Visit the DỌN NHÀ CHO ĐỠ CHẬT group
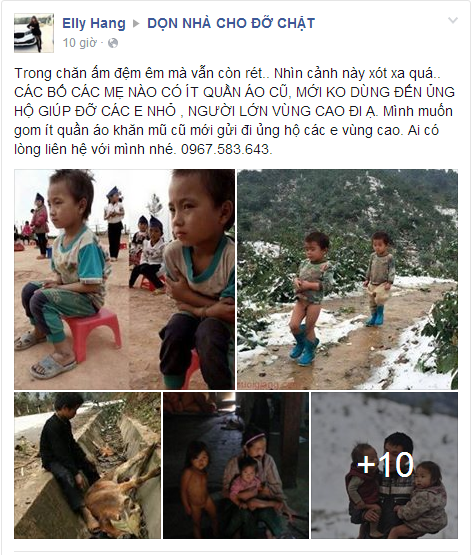 pos(231,23)
